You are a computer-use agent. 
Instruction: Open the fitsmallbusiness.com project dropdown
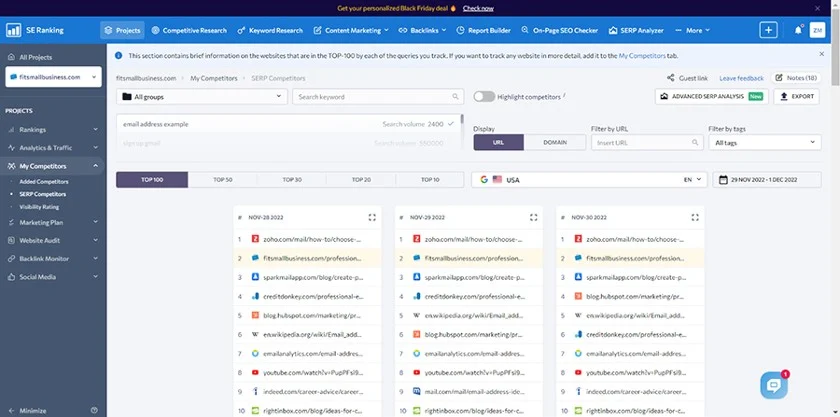pyautogui.click(x=54, y=77)
